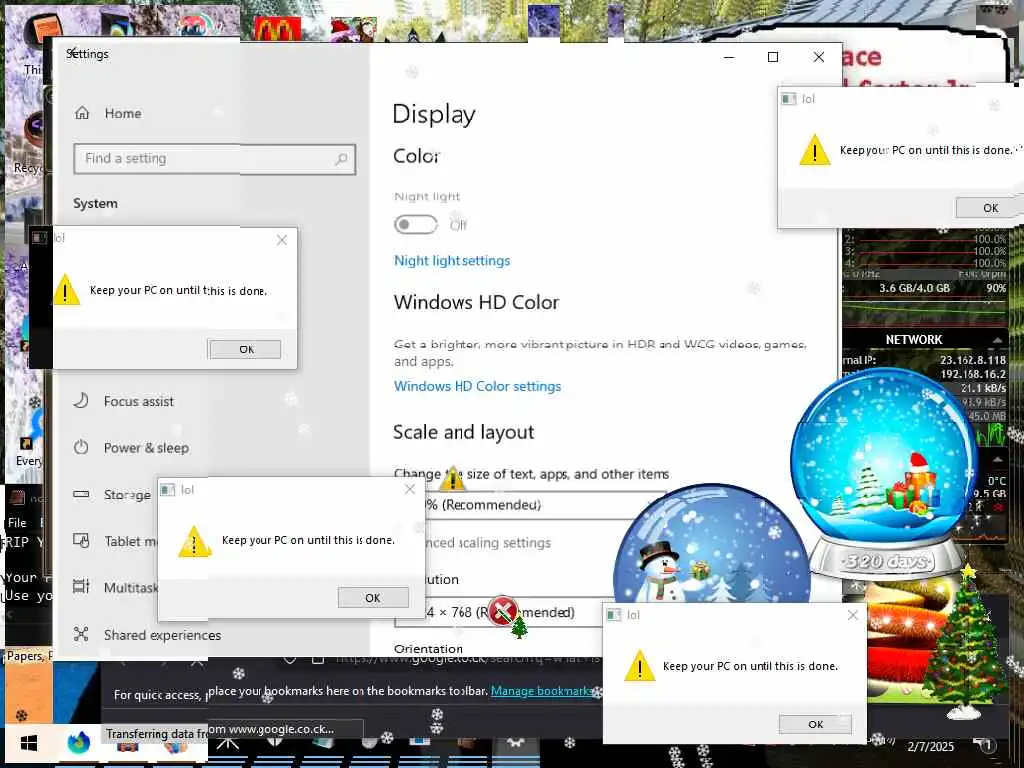Screen dimensions: 1024x768
Task: Open Windows HD Color settings link
Action: click(x=477, y=386)
